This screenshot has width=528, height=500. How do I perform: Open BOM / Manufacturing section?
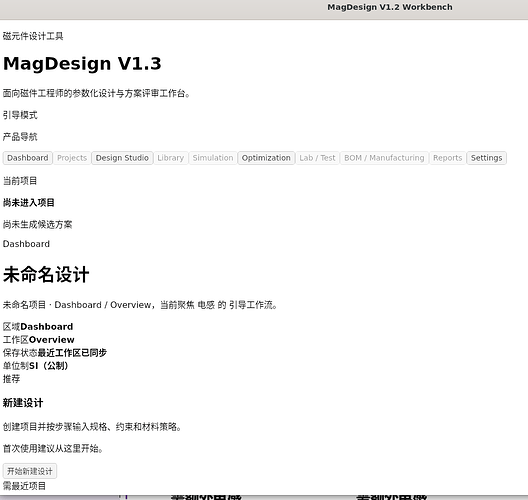384,158
